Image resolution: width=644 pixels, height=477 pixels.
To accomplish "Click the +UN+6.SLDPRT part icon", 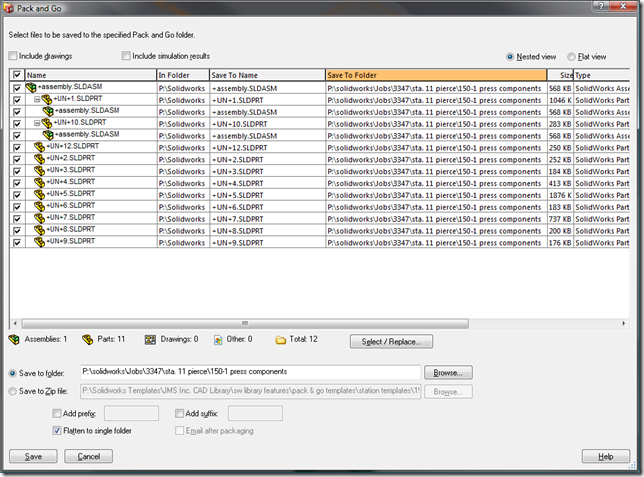I will click(x=39, y=206).
